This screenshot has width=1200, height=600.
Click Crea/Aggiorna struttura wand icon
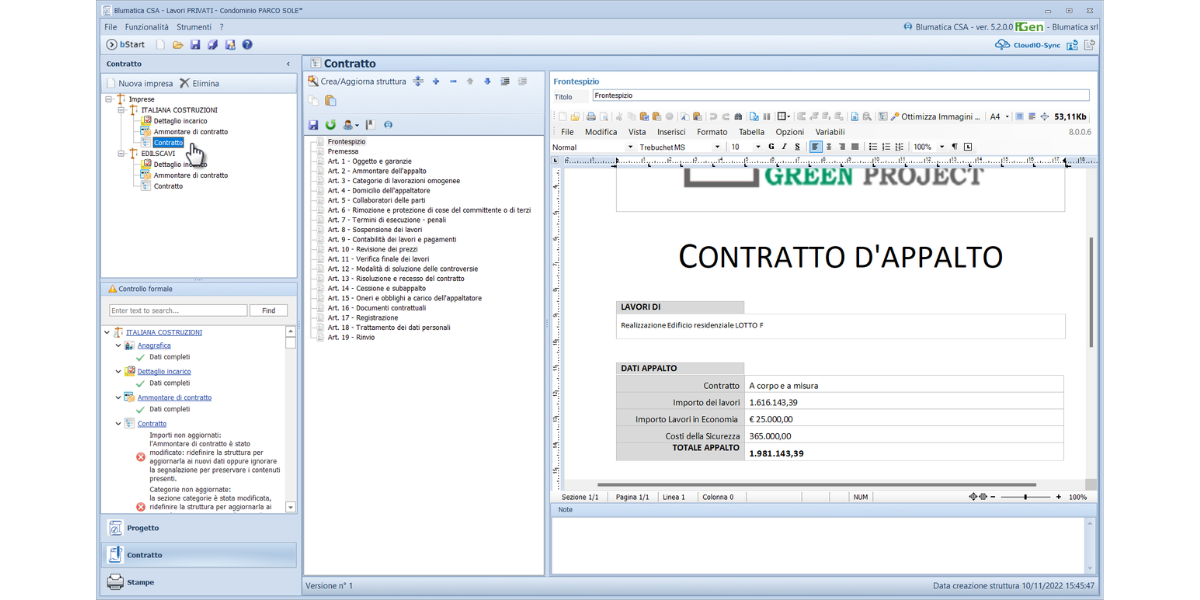tap(313, 81)
